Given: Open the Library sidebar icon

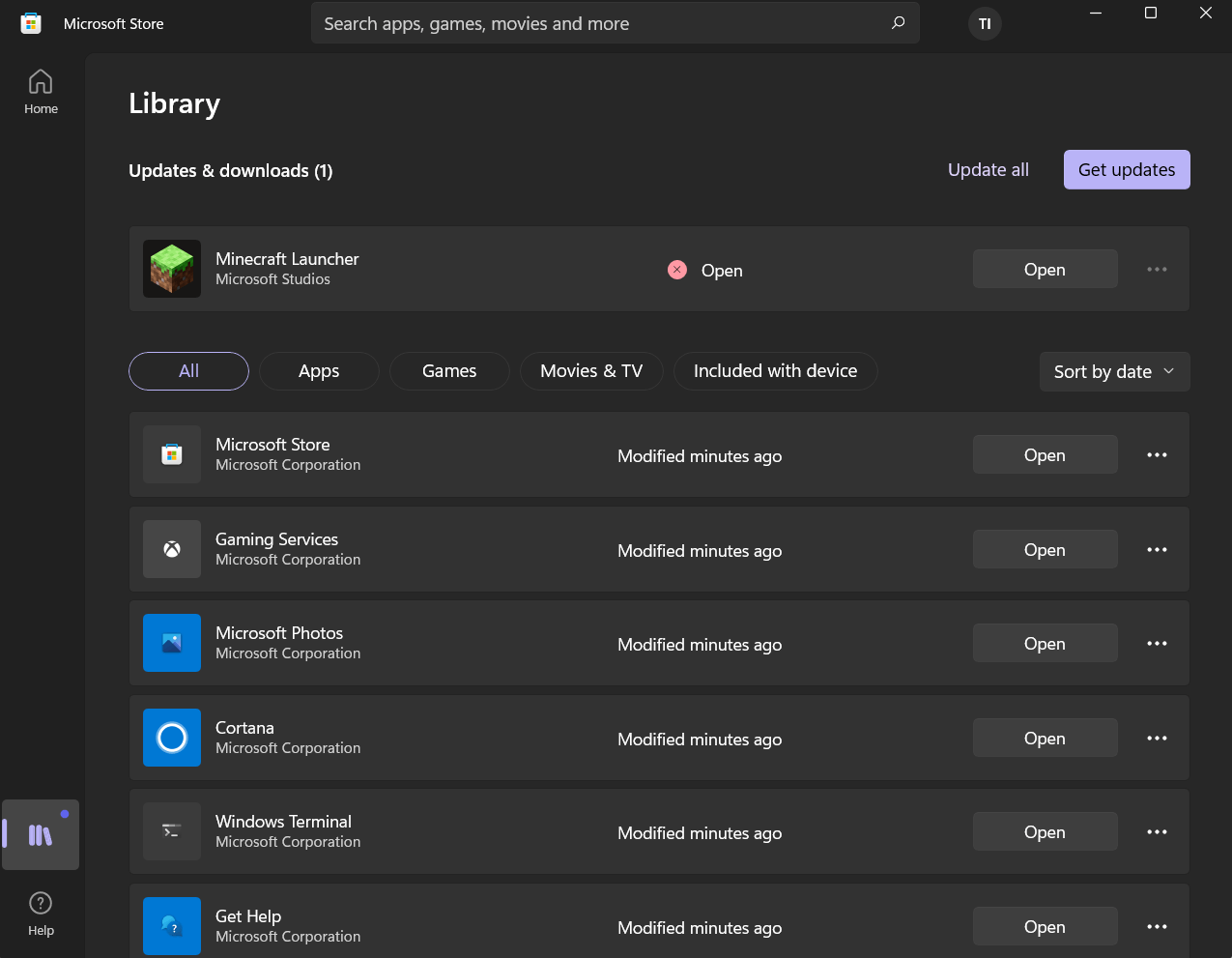Looking at the screenshot, I should tap(41, 835).
